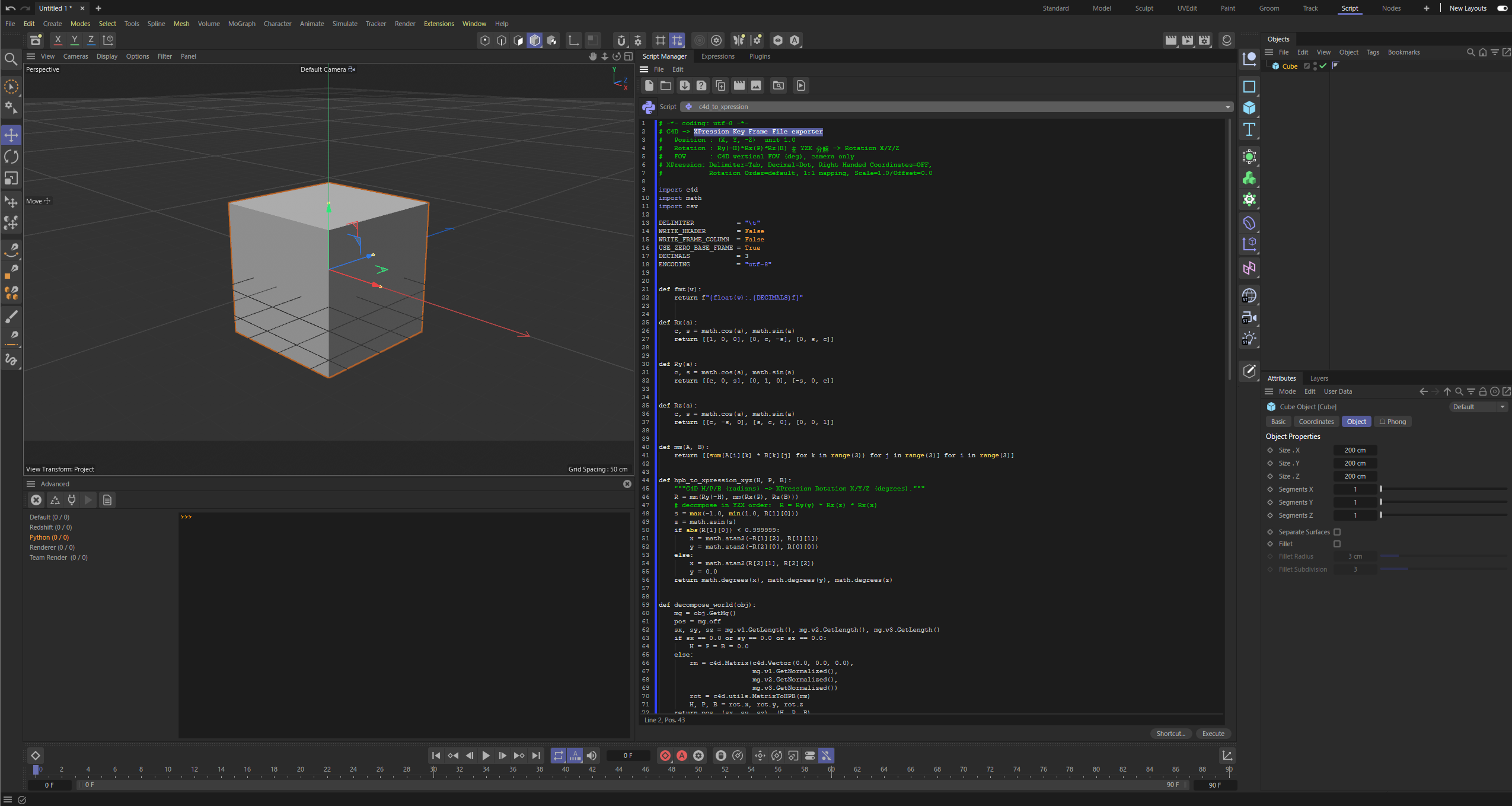Click the Size . X value field
Image resolution: width=1512 pixels, height=806 pixels.
coord(1355,450)
